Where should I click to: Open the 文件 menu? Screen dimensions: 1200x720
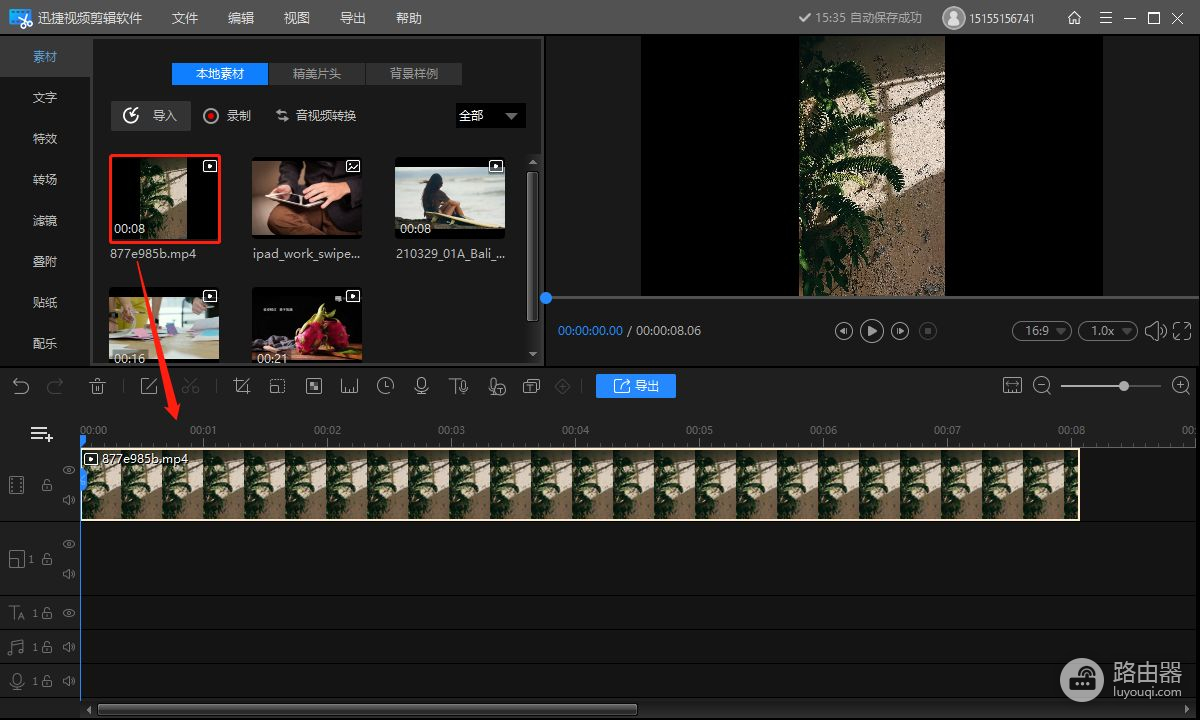point(185,18)
